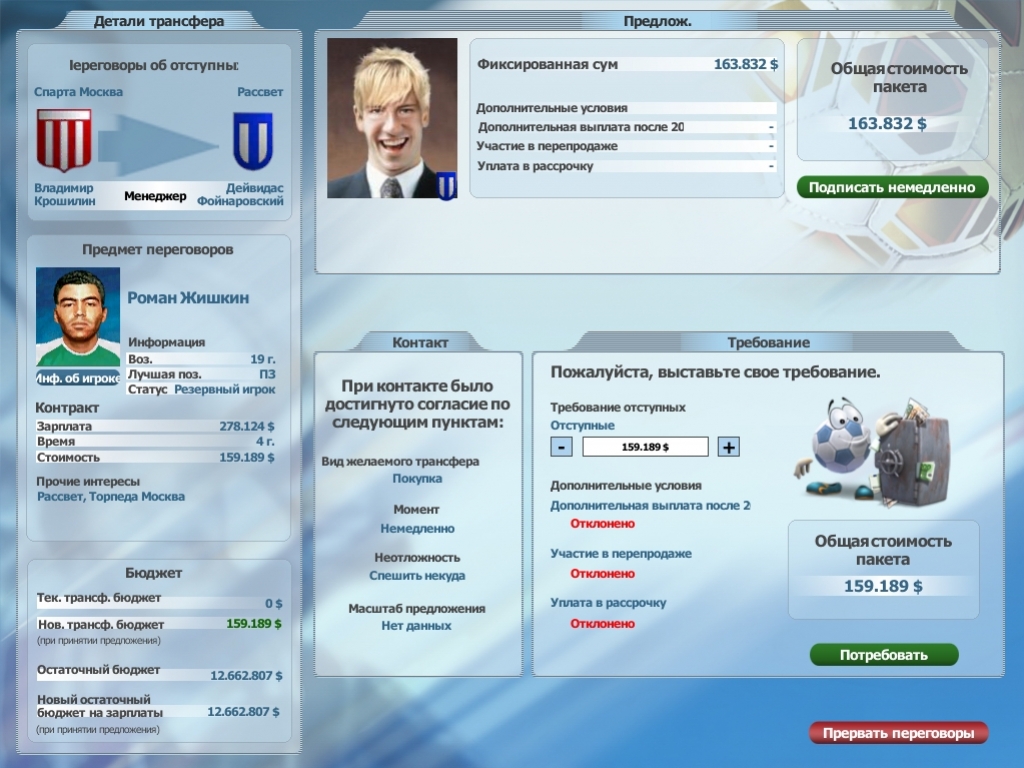Screen dimensions: 1024x768
Task: Click the Спарта Москва club name link
Action: [x=78, y=92]
